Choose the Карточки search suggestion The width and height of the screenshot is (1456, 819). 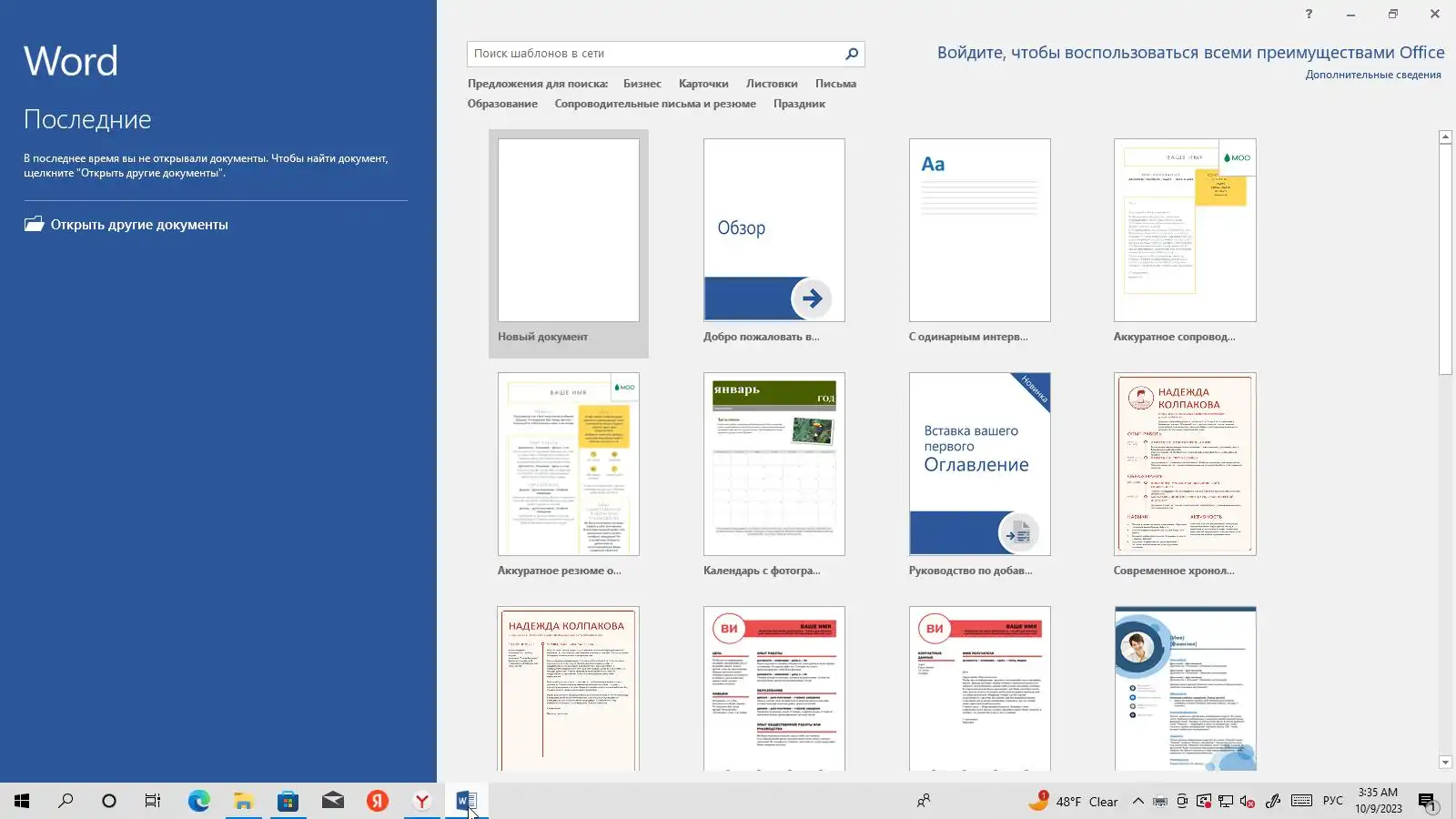[x=703, y=84]
